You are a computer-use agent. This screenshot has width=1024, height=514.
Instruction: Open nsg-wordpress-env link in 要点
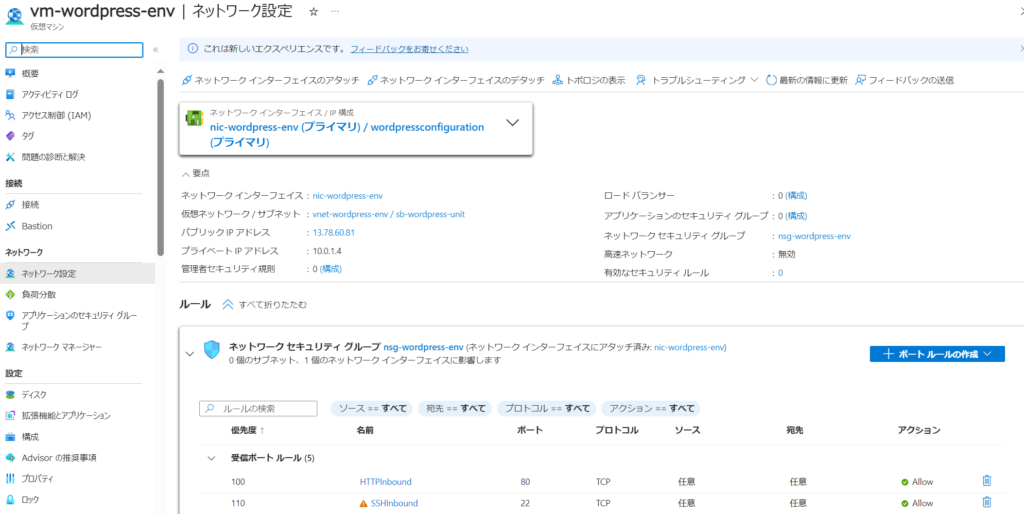(815, 236)
